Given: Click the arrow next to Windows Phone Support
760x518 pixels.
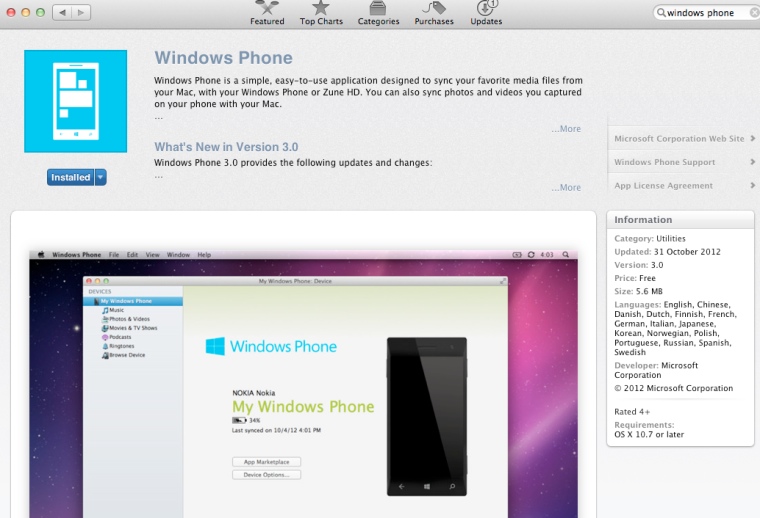Looking at the screenshot, I should pyautogui.click(x=753, y=162).
